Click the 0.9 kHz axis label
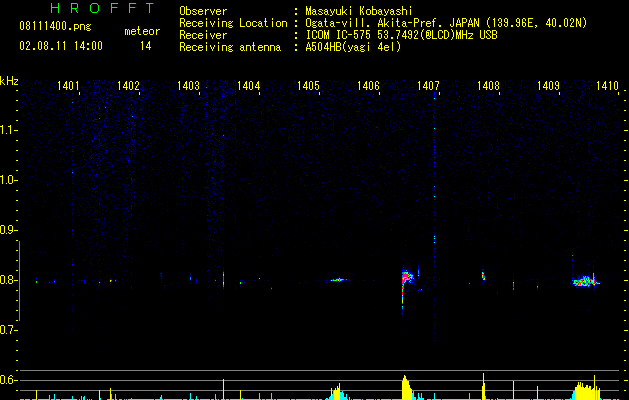 click(7, 230)
